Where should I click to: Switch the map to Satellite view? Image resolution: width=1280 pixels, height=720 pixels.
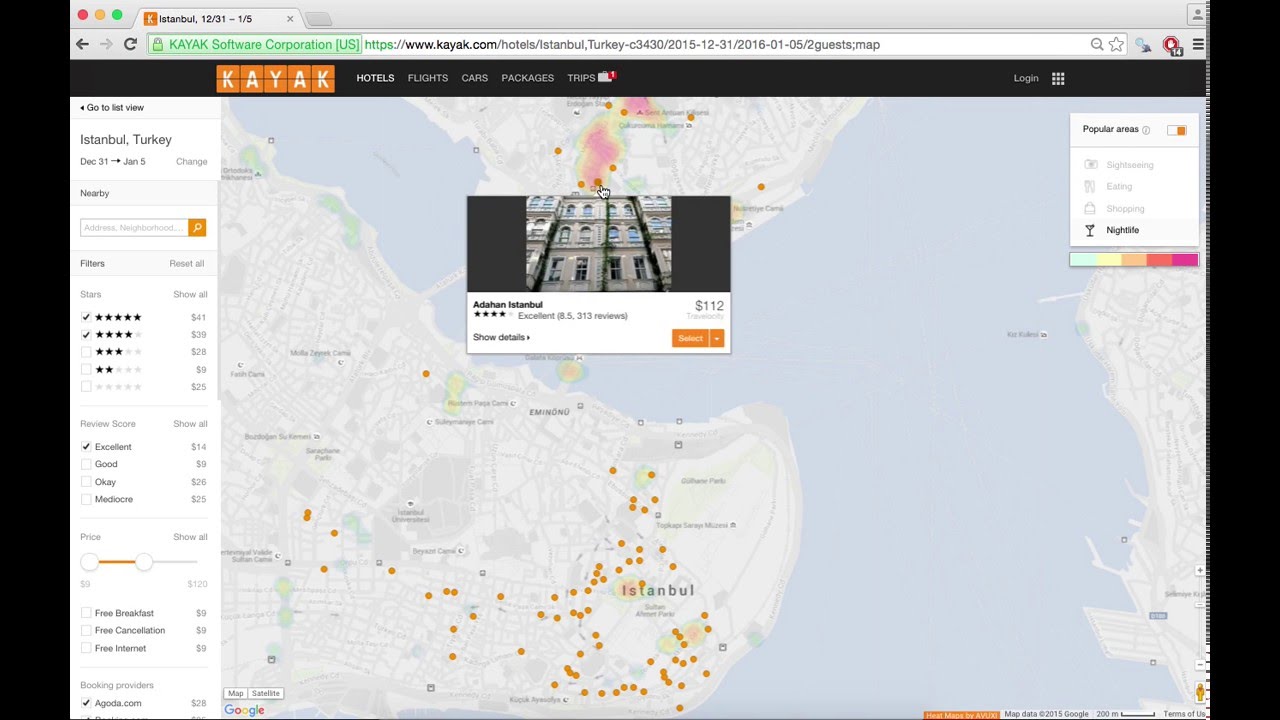(x=266, y=693)
